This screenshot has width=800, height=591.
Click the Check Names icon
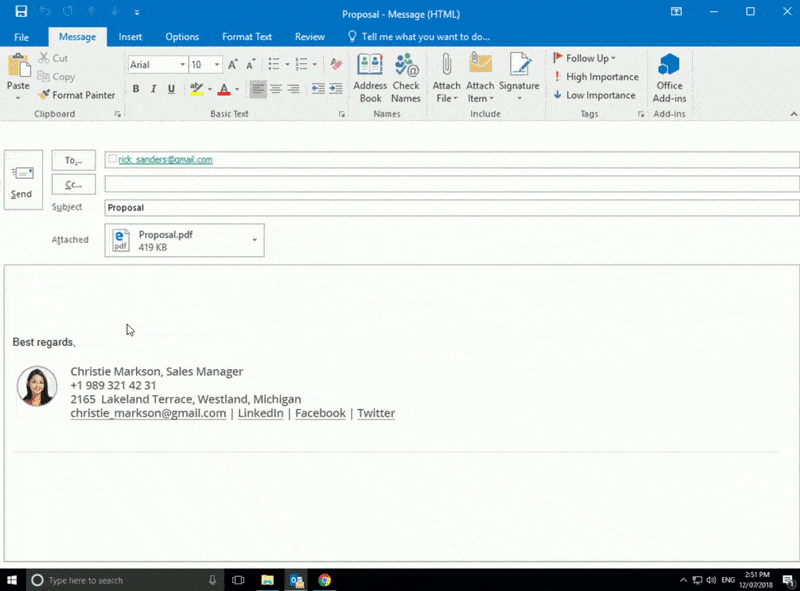(x=406, y=78)
